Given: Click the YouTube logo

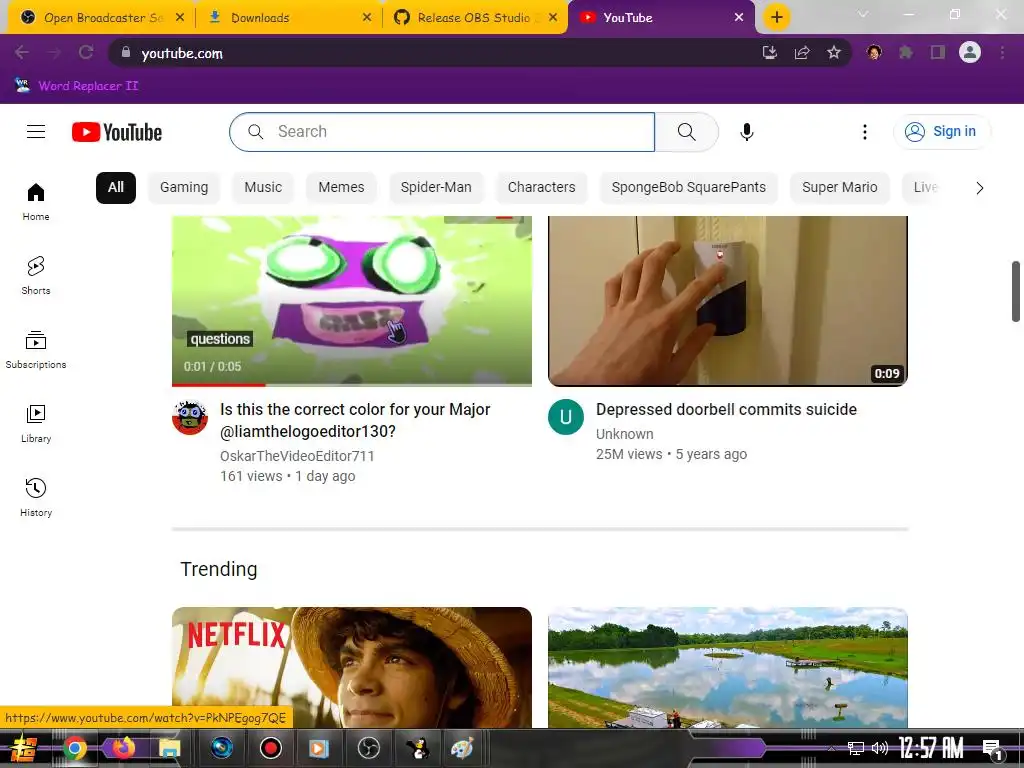Looking at the screenshot, I should tap(117, 132).
